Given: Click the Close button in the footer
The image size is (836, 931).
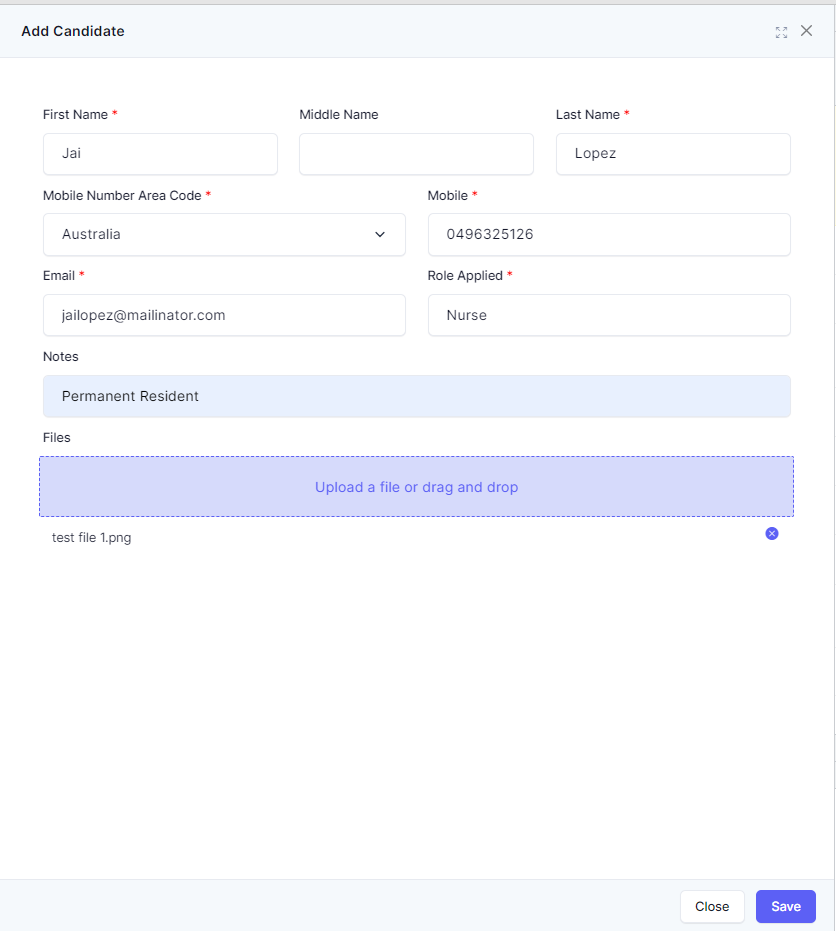Looking at the screenshot, I should tap(712, 907).
